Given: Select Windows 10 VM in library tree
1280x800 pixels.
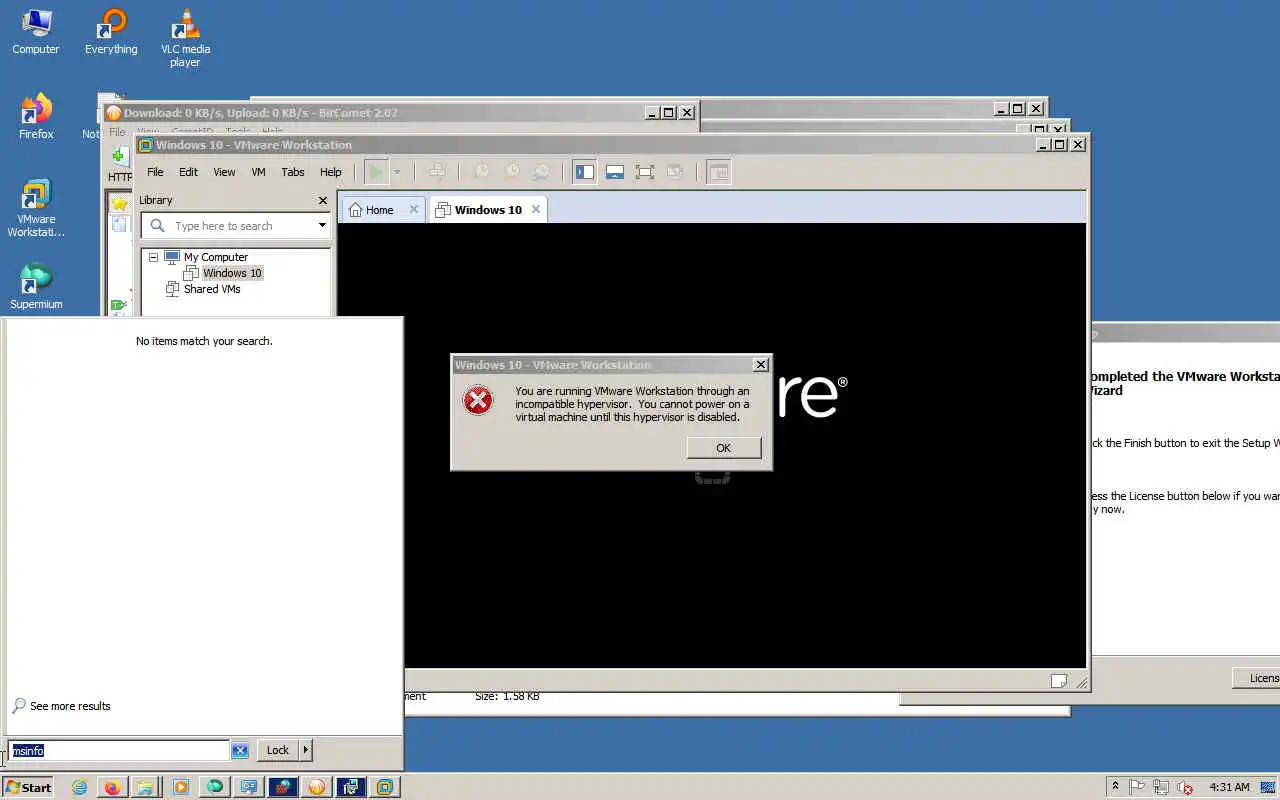Looking at the screenshot, I should [x=232, y=273].
